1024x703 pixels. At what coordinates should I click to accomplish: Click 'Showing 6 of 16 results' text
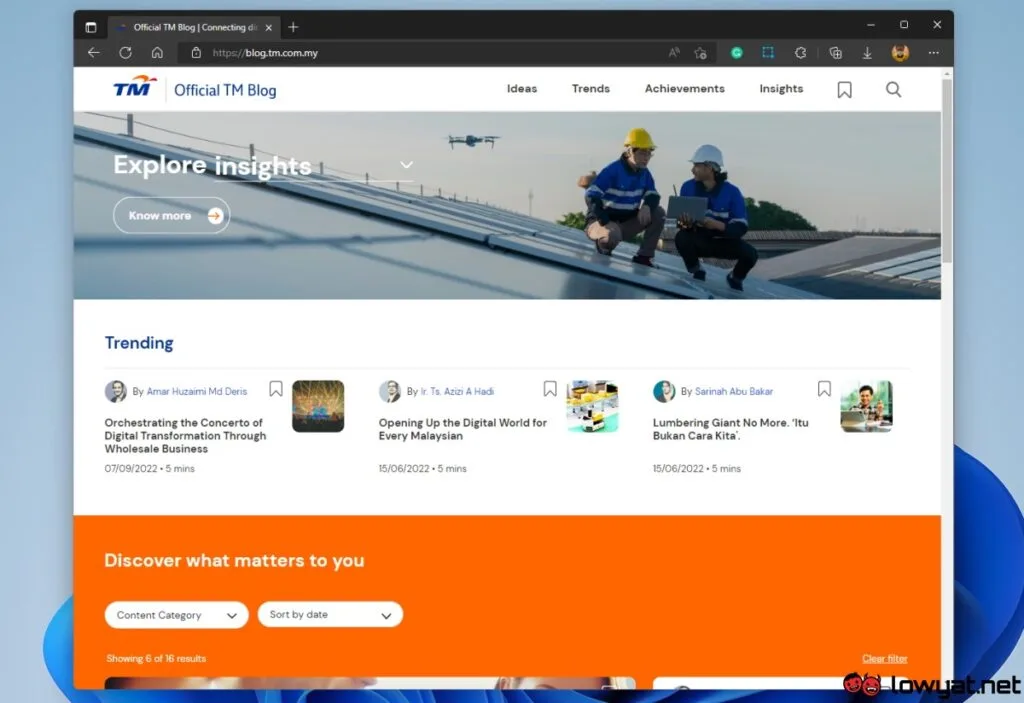click(156, 659)
